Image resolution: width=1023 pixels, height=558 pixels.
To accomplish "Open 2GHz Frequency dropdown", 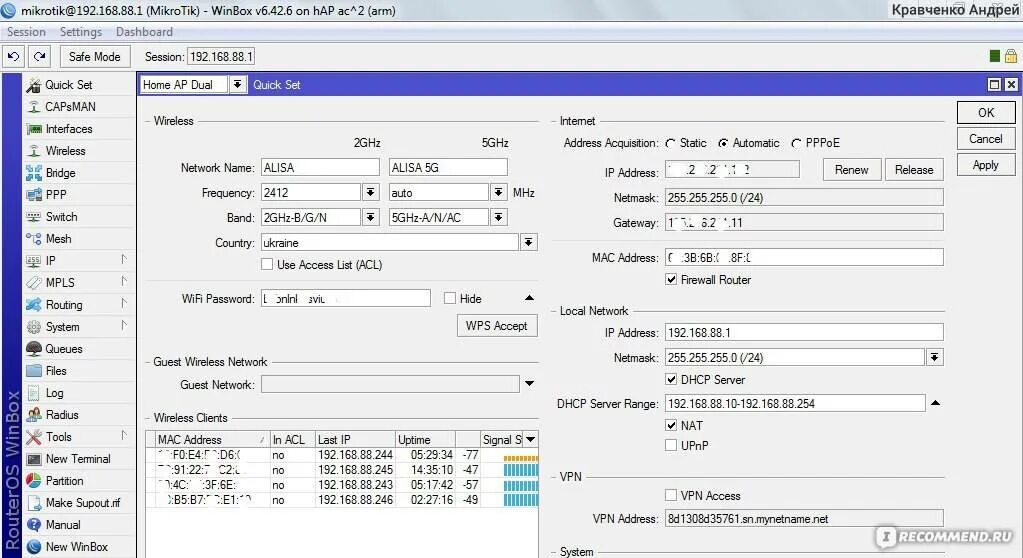I will 371,193.
